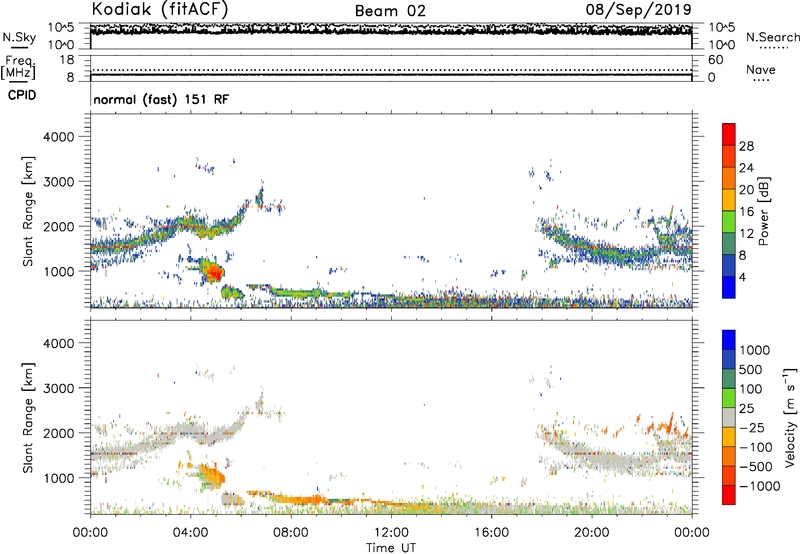This screenshot has width=800, height=554.
Task: Click the '1000' tick on Velocity colorbar
Action: pyautogui.click(x=755, y=350)
